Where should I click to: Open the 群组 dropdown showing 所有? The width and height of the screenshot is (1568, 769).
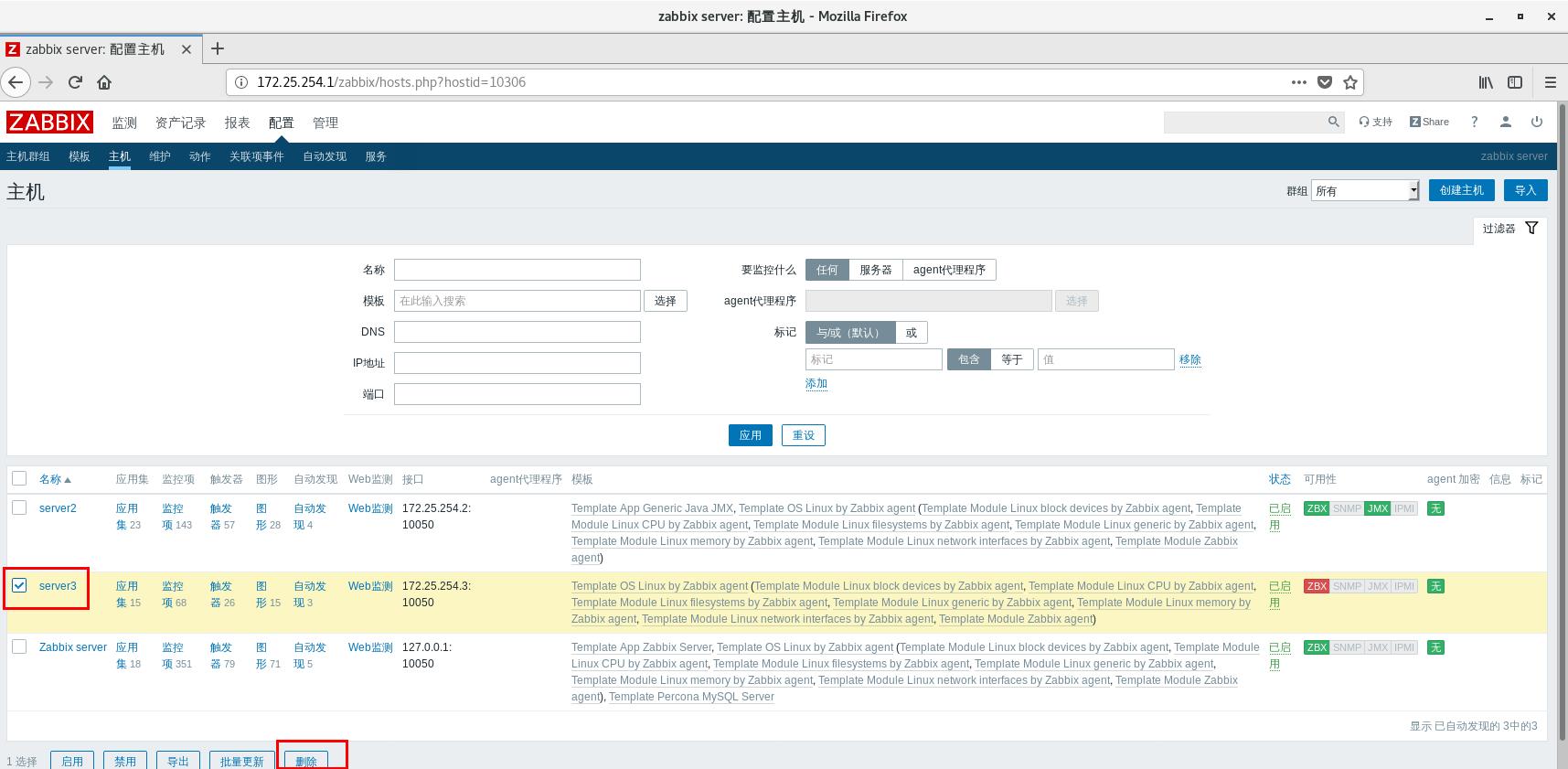pos(1365,190)
